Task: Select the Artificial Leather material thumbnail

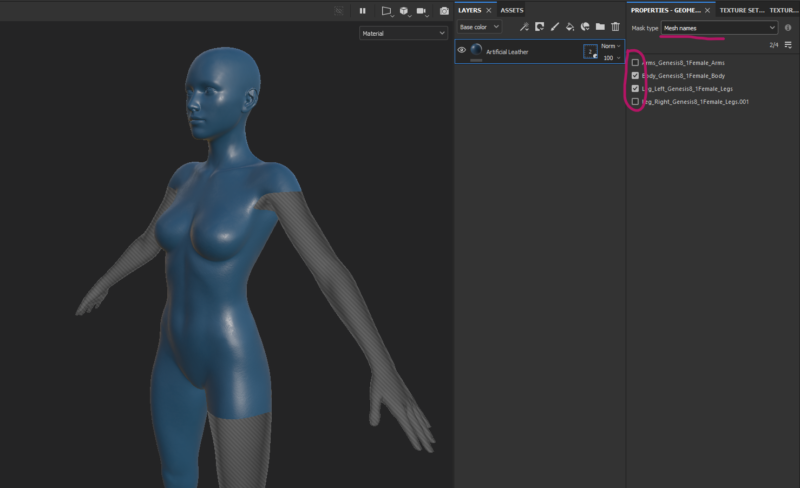Action: (476, 50)
